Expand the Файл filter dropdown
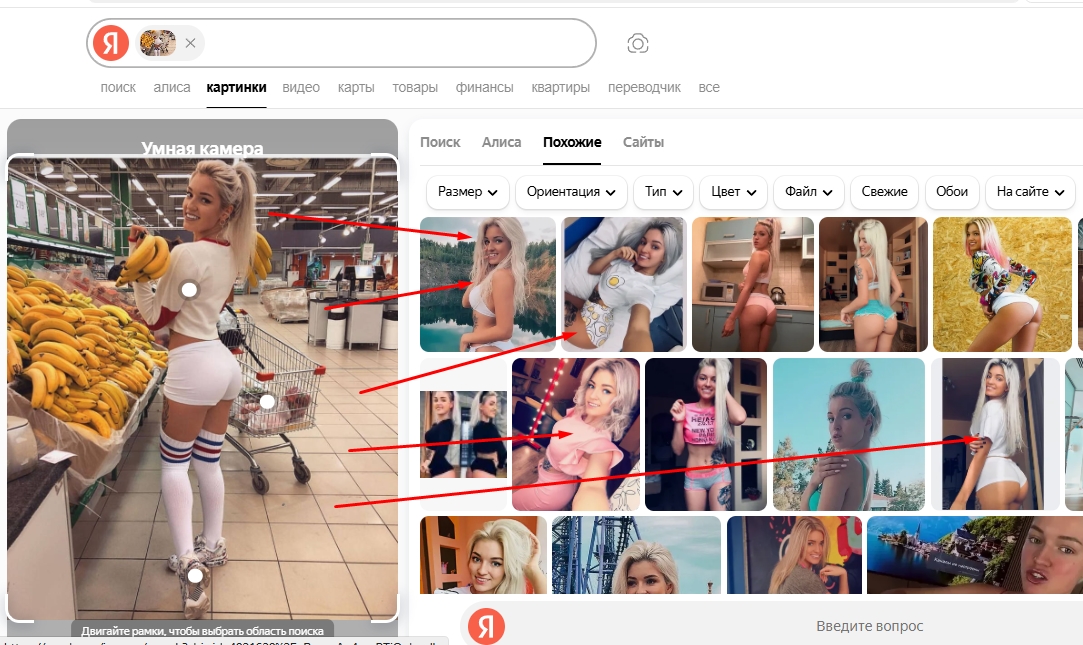This screenshot has width=1083, height=645. click(x=809, y=192)
